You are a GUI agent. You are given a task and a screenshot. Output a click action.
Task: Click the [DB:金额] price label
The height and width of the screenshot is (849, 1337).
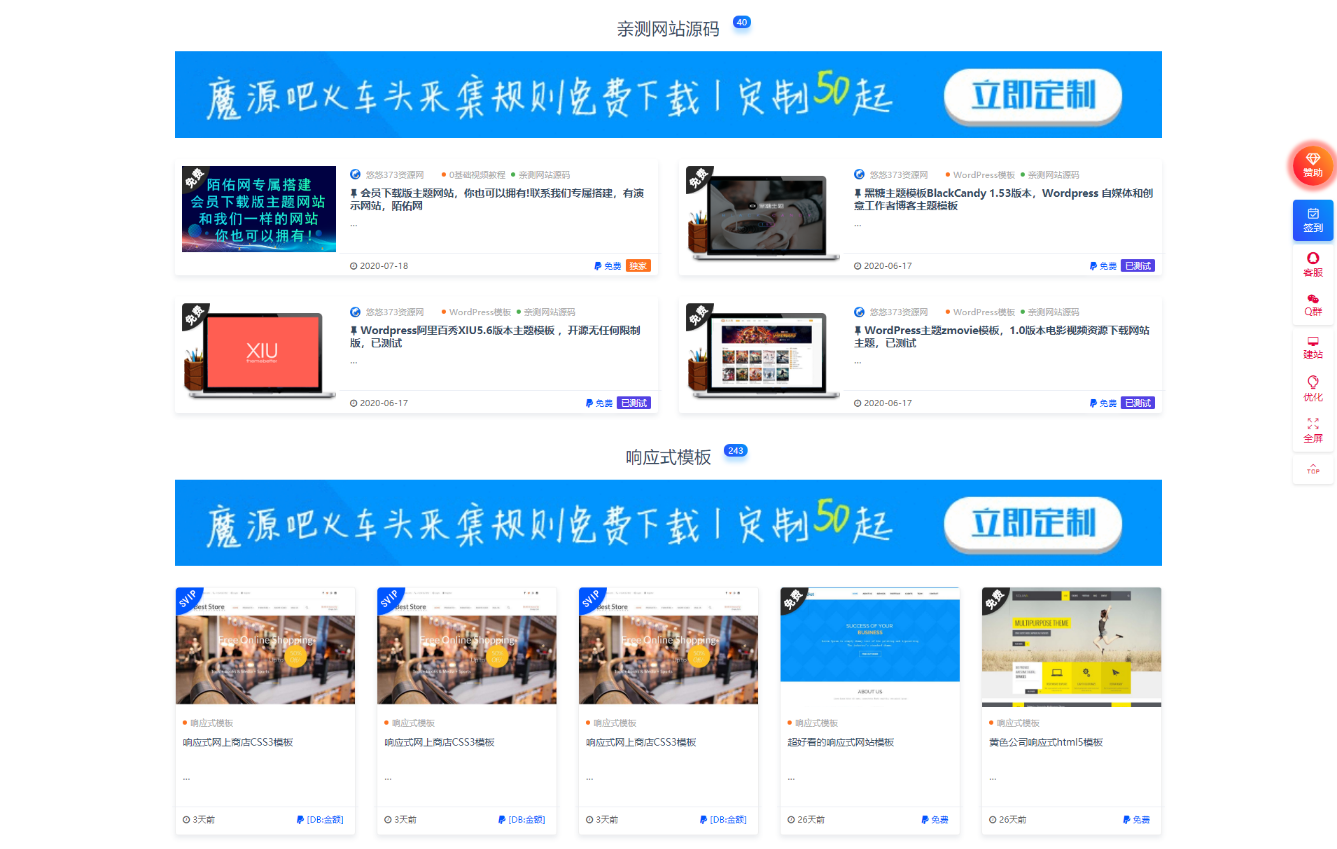pos(326,819)
